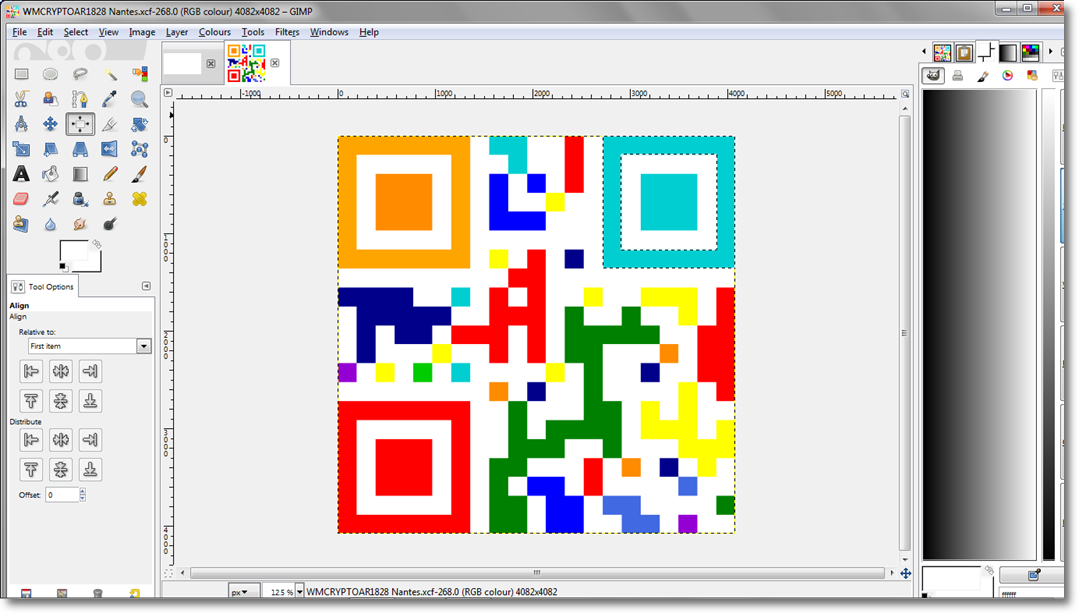Distribute horizontal centres of targets
The width and height of the screenshot is (1080, 615).
tap(61, 439)
